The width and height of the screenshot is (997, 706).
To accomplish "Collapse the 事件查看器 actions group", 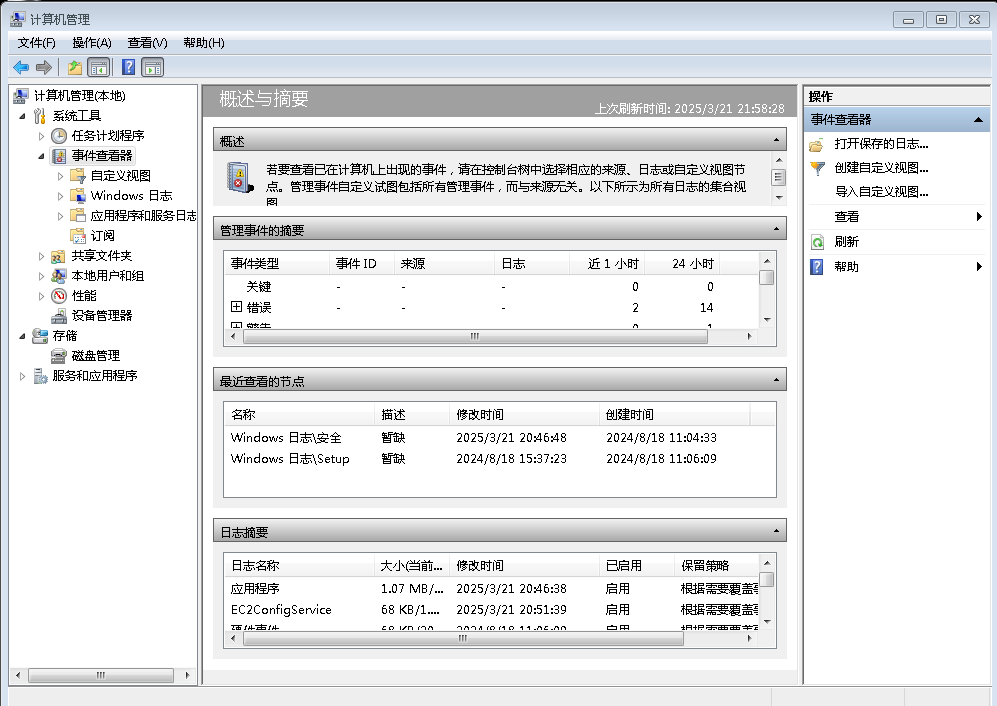I will (x=978, y=120).
